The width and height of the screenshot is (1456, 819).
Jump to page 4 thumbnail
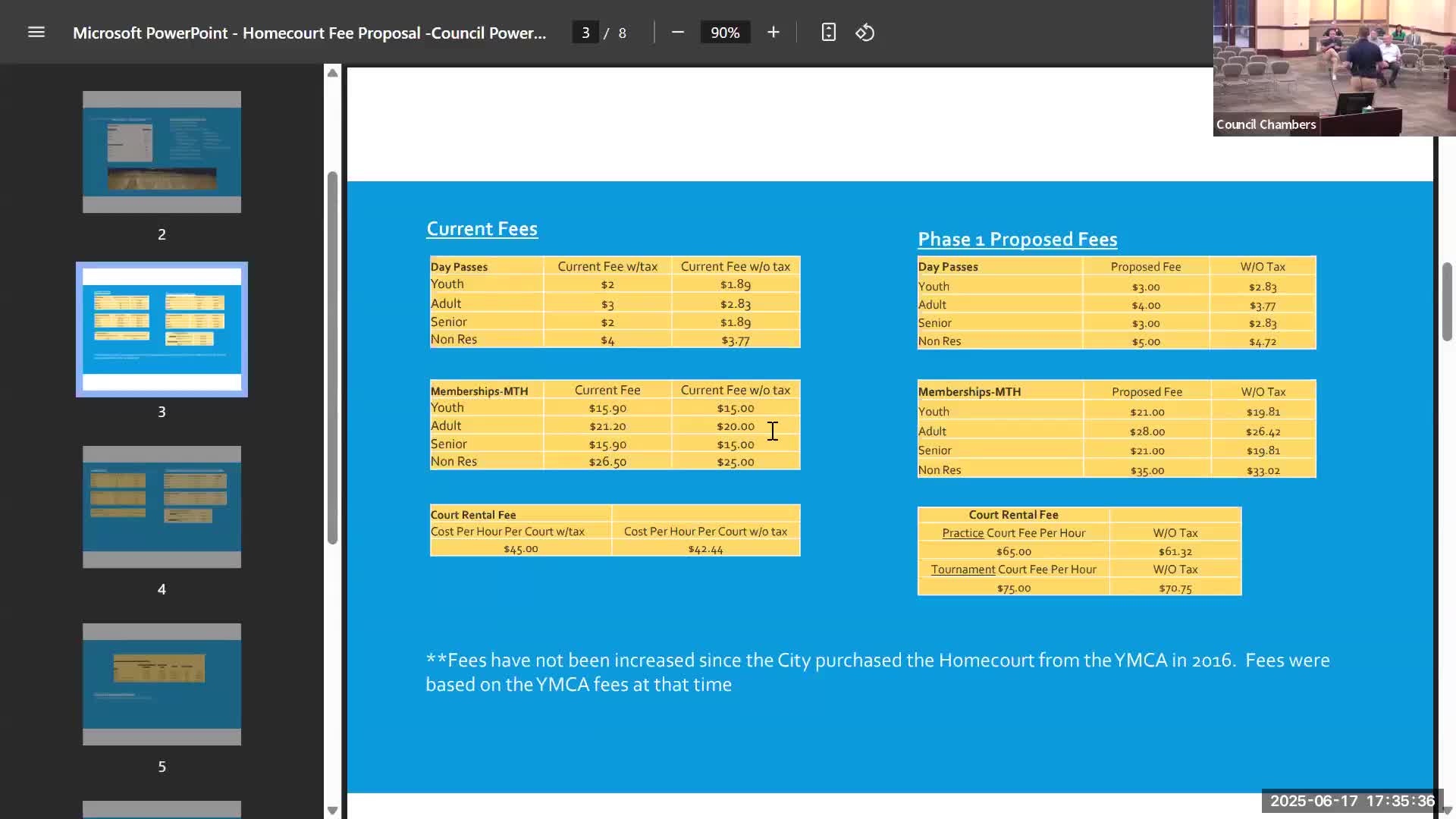[x=162, y=507]
